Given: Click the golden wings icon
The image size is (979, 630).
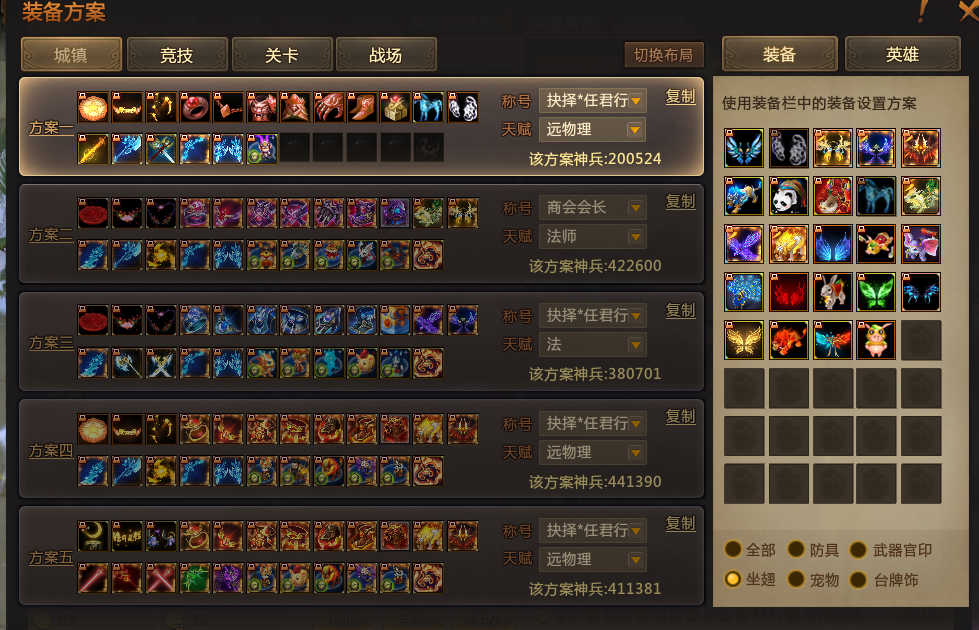Looking at the screenshot, I should pyautogui.click(x=744, y=340).
